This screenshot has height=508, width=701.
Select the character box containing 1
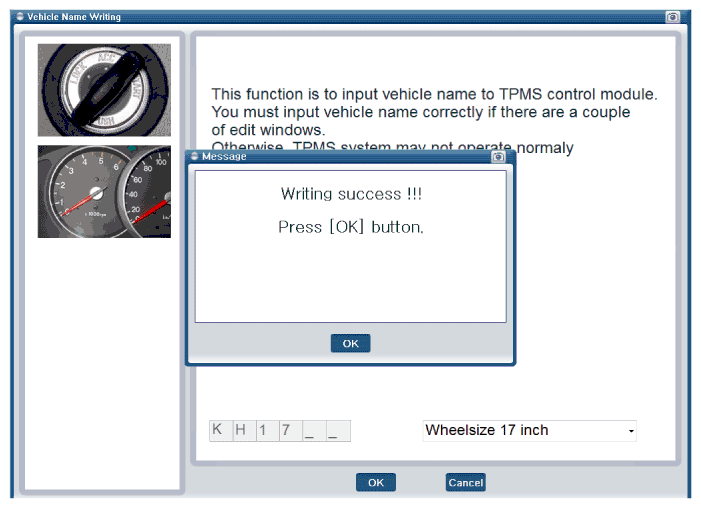point(267,431)
